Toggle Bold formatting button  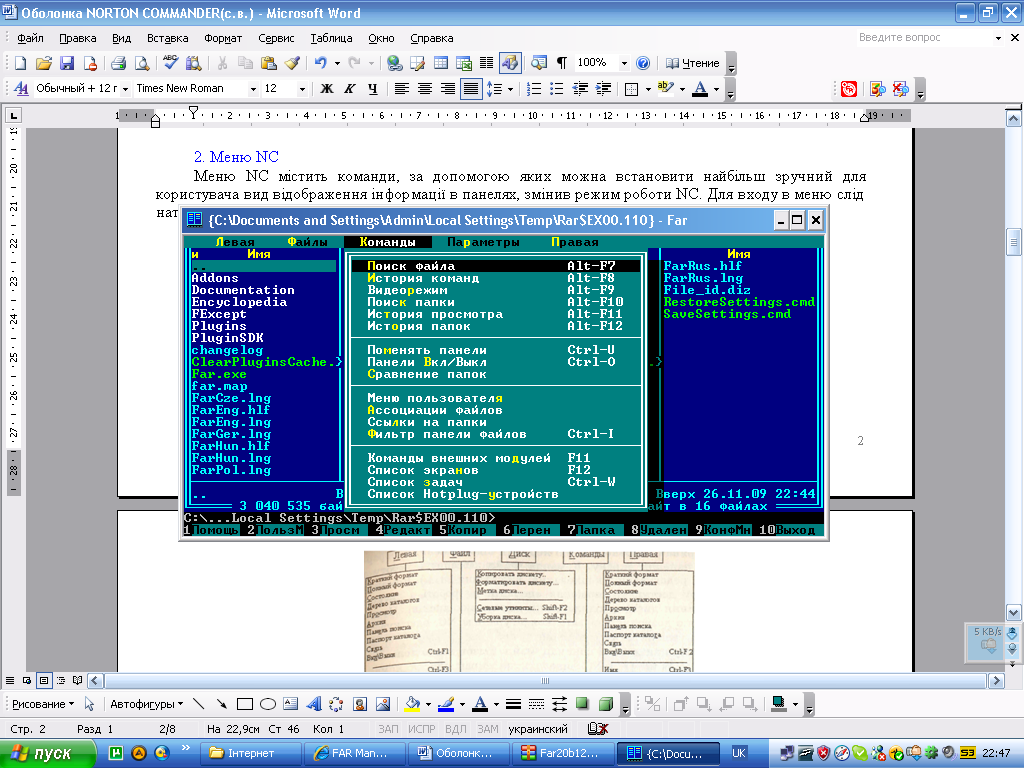click(x=327, y=89)
